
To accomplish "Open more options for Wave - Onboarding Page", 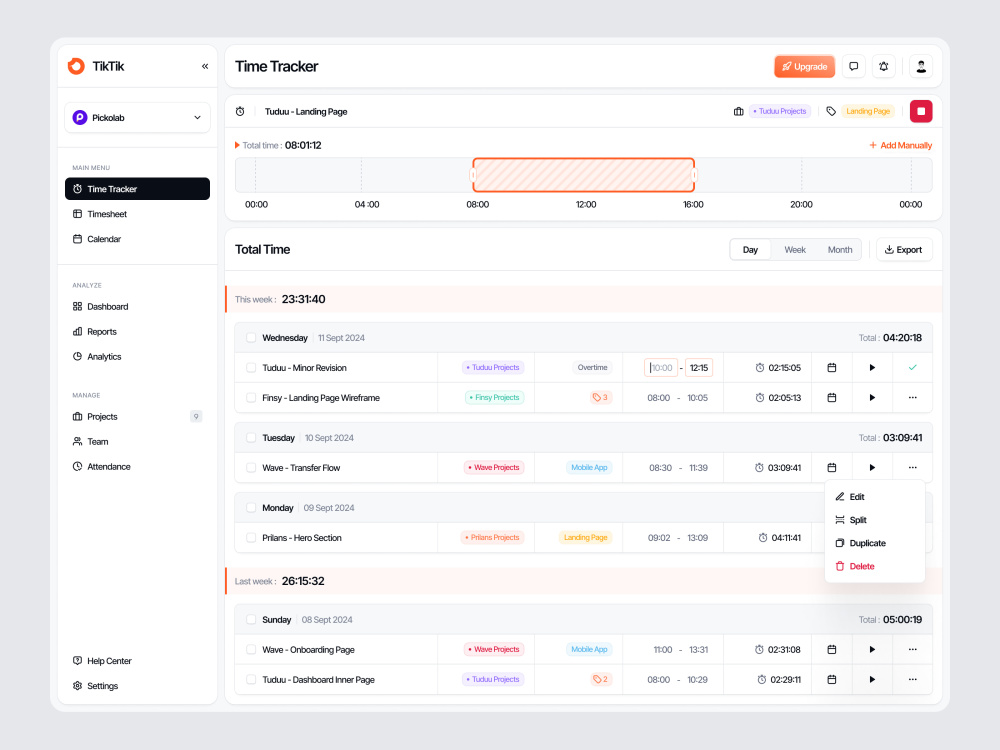I will point(913,650).
